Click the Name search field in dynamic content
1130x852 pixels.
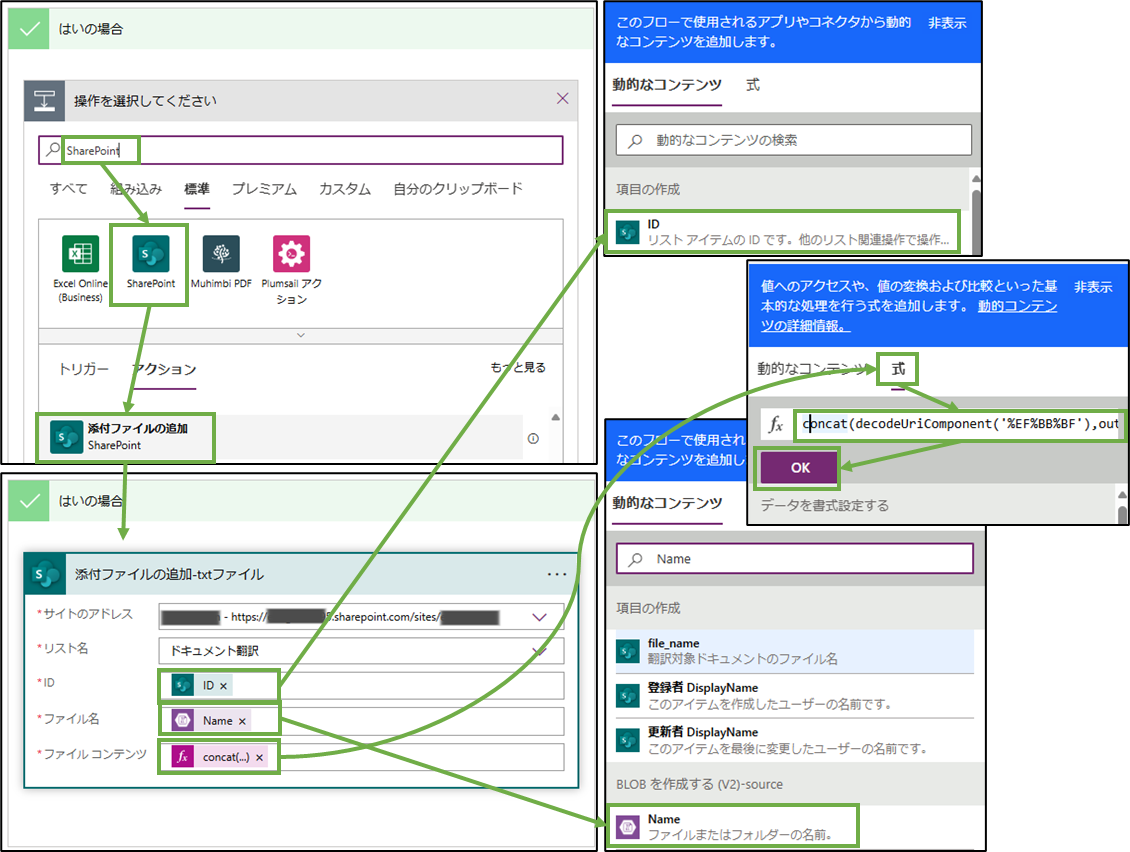(794, 559)
